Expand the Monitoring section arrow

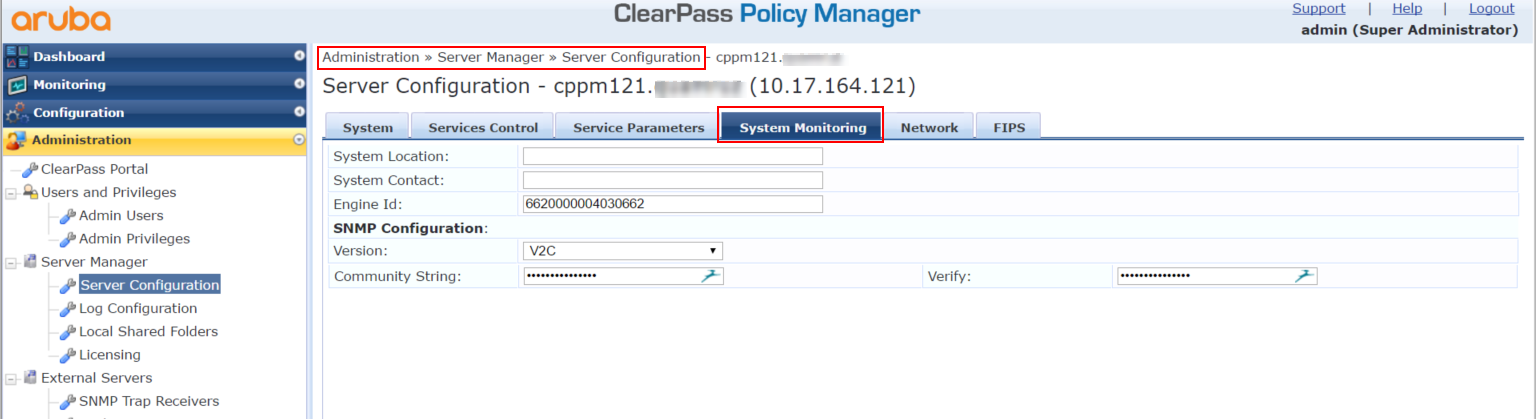point(299,84)
